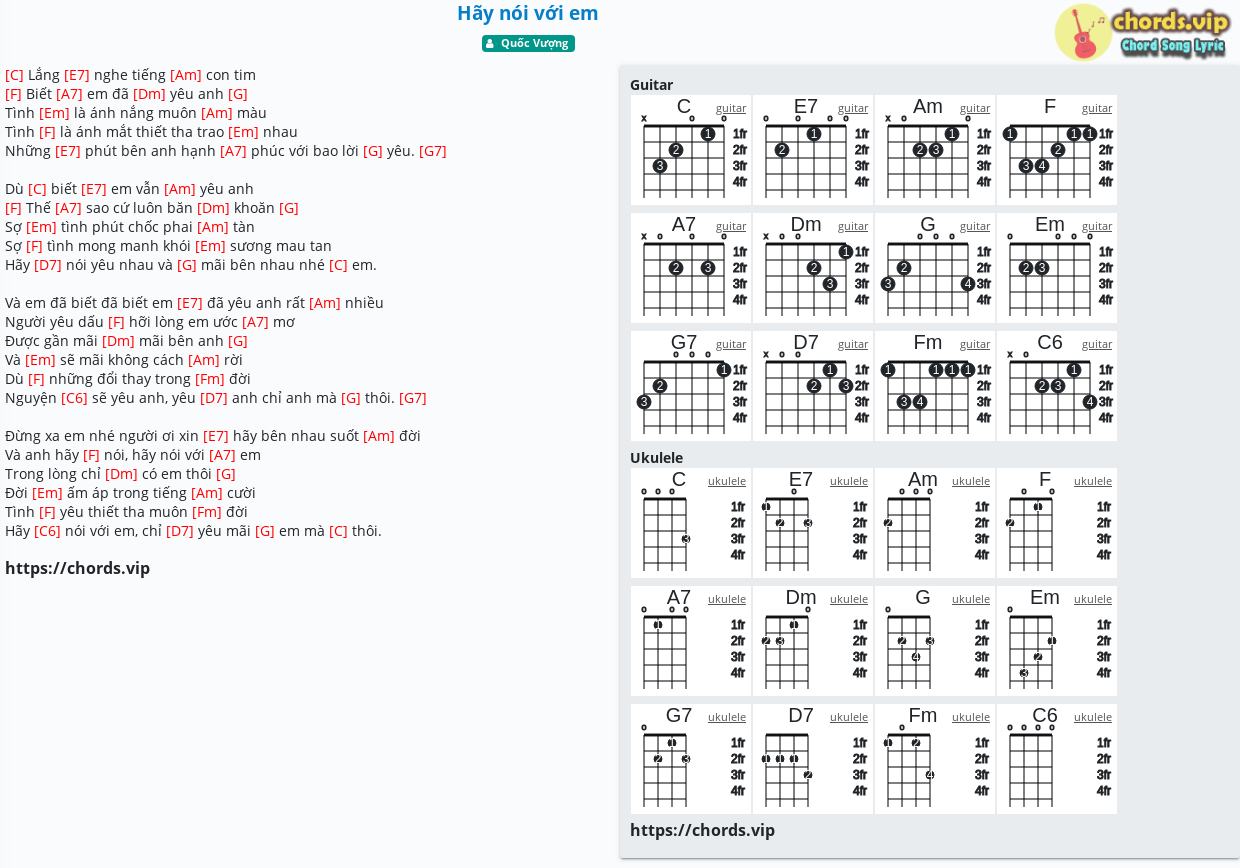Open the guitar link for chord C

pyautogui.click(x=731, y=108)
